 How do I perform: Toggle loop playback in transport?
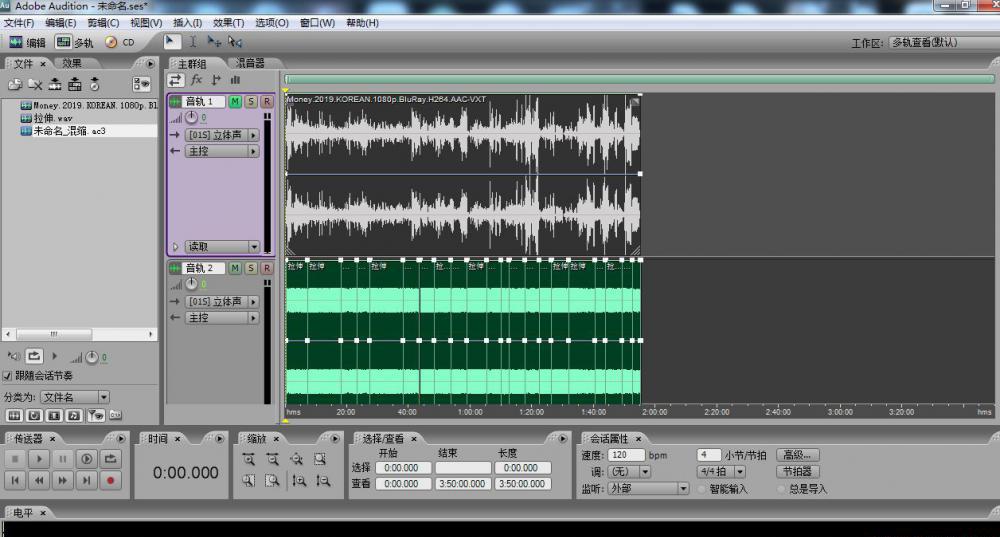point(110,459)
